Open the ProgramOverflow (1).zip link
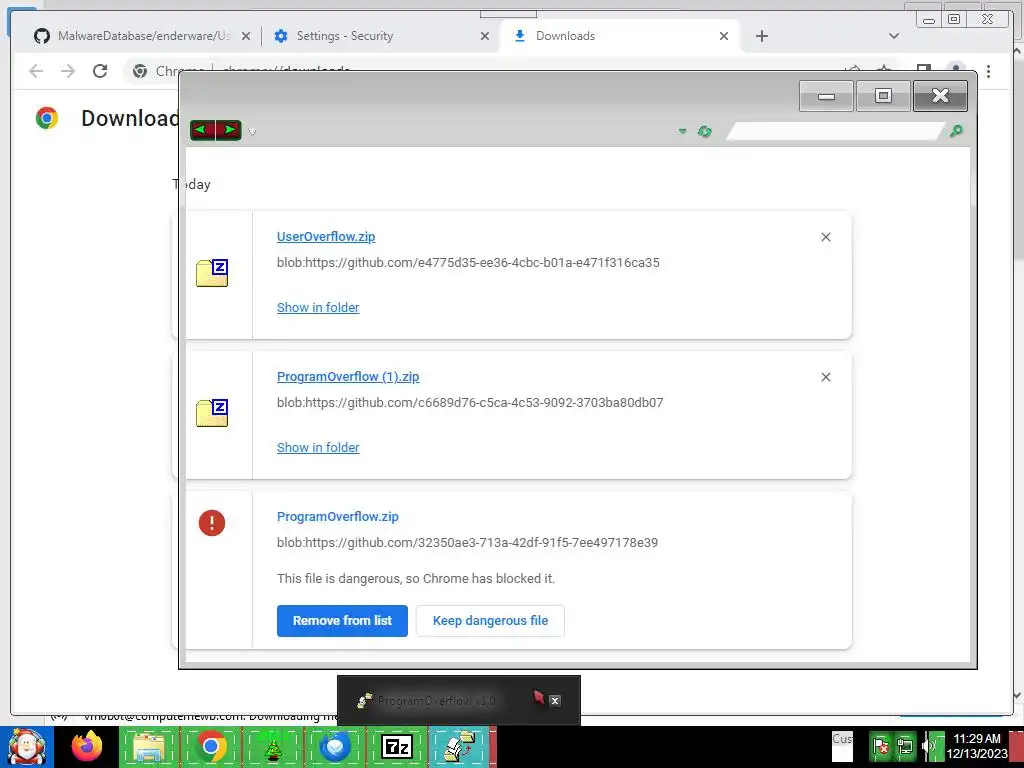 (x=348, y=377)
